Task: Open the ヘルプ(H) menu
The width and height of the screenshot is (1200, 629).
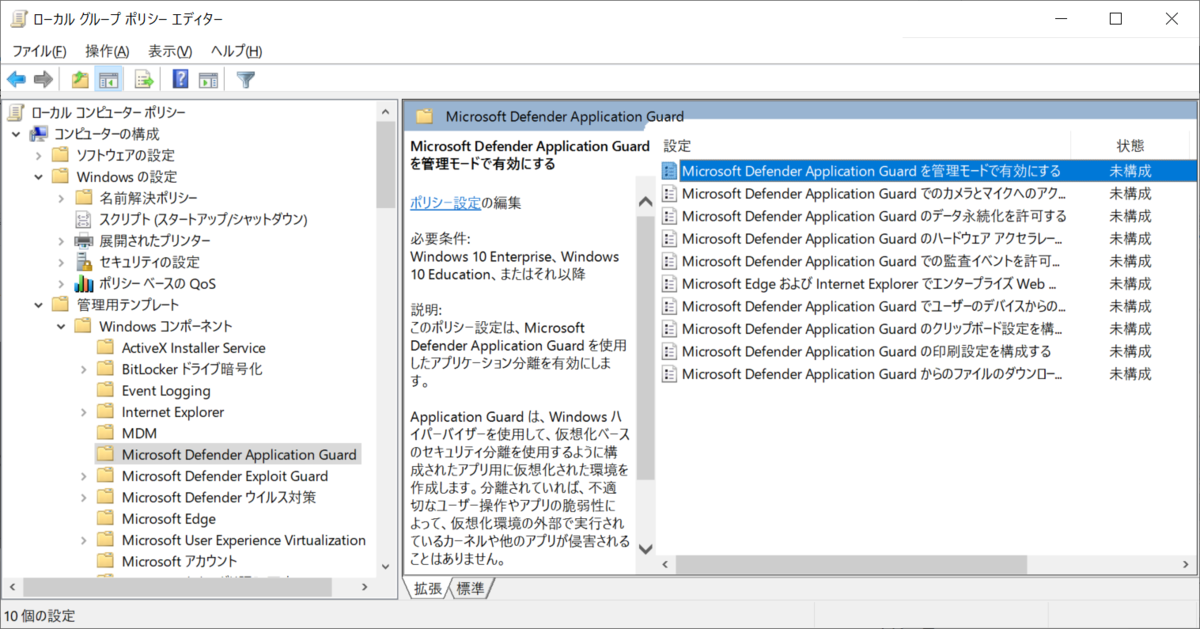Action: [x=236, y=51]
